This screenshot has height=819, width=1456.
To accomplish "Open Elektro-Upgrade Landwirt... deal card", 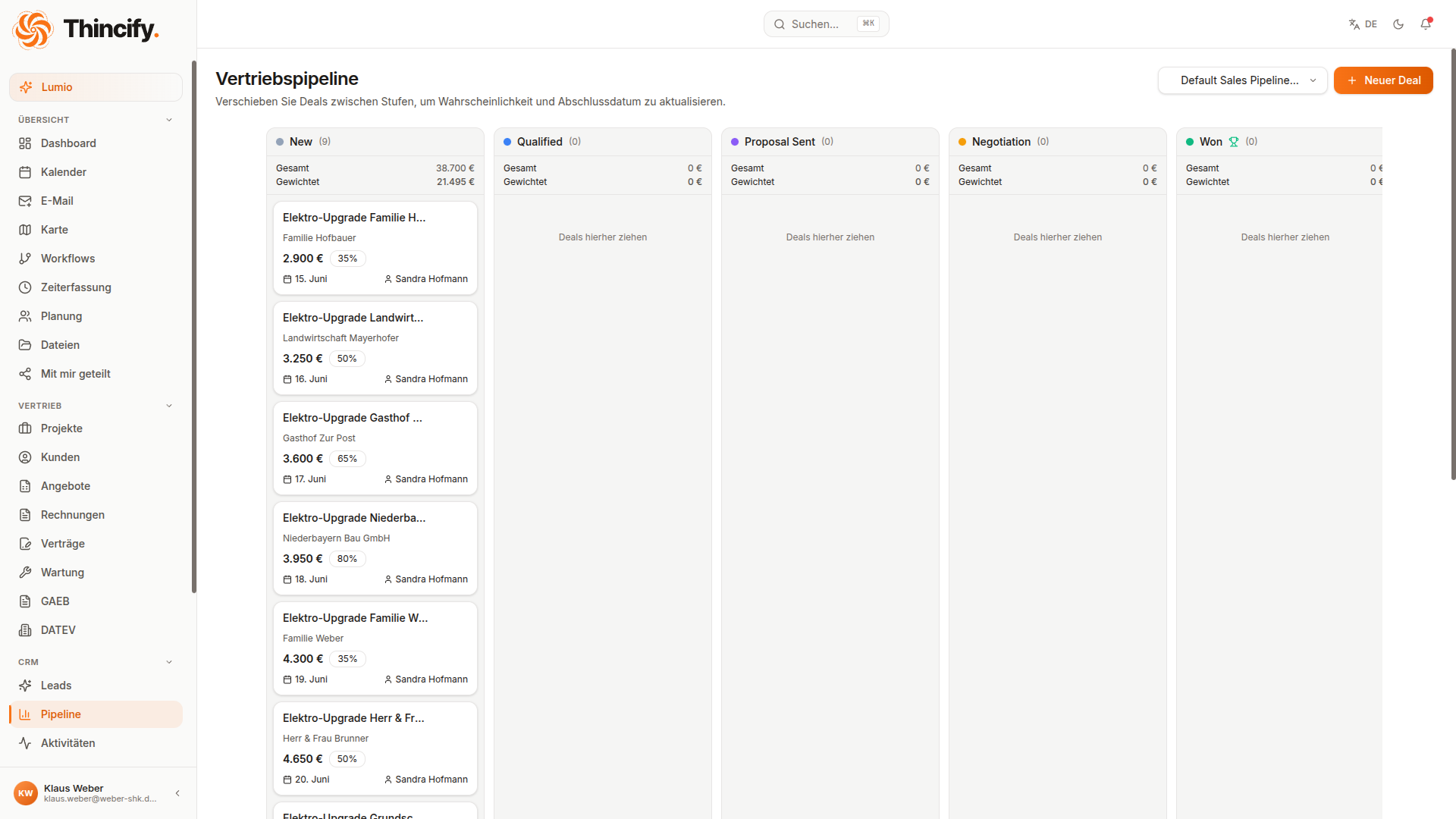I will coord(375,348).
